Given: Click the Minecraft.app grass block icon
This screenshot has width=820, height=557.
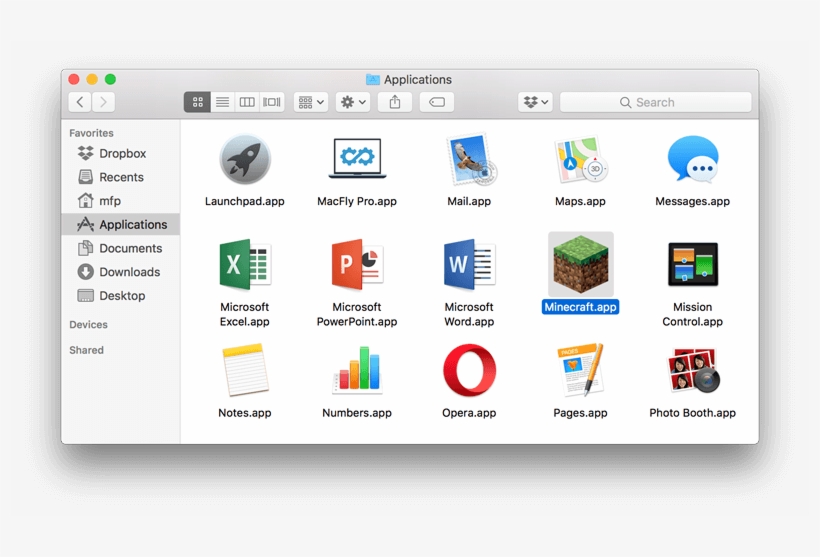Looking at the screenshot, I should 580,265.
